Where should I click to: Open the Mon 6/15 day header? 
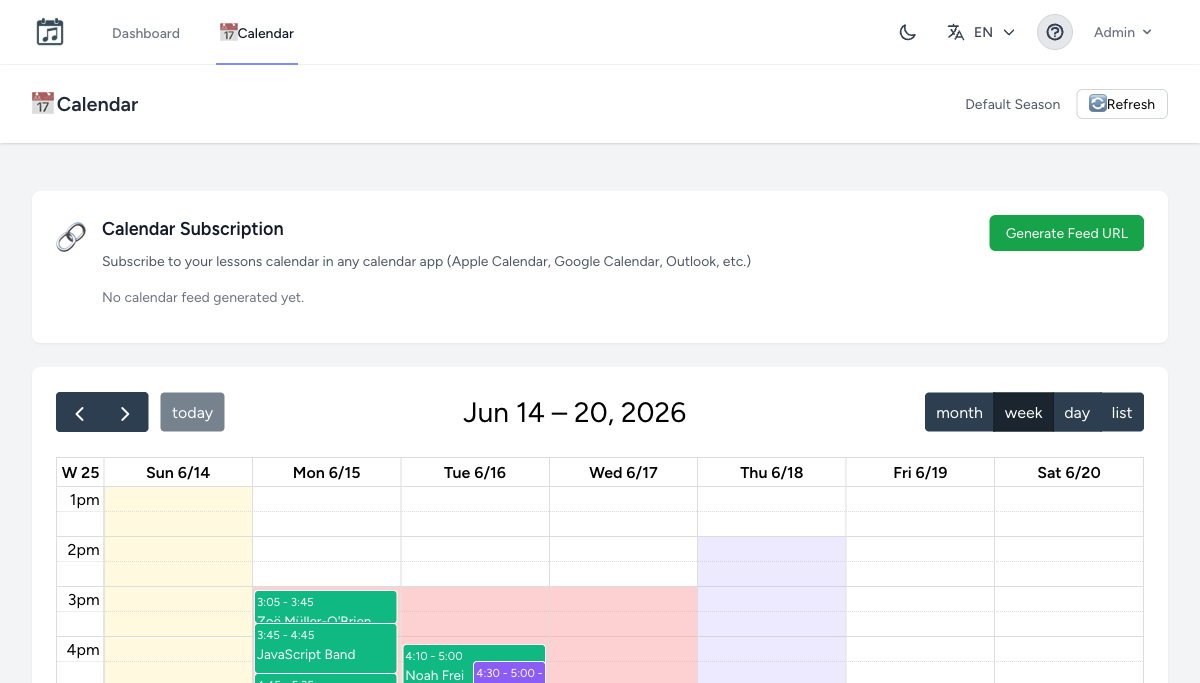coord(326,472)
